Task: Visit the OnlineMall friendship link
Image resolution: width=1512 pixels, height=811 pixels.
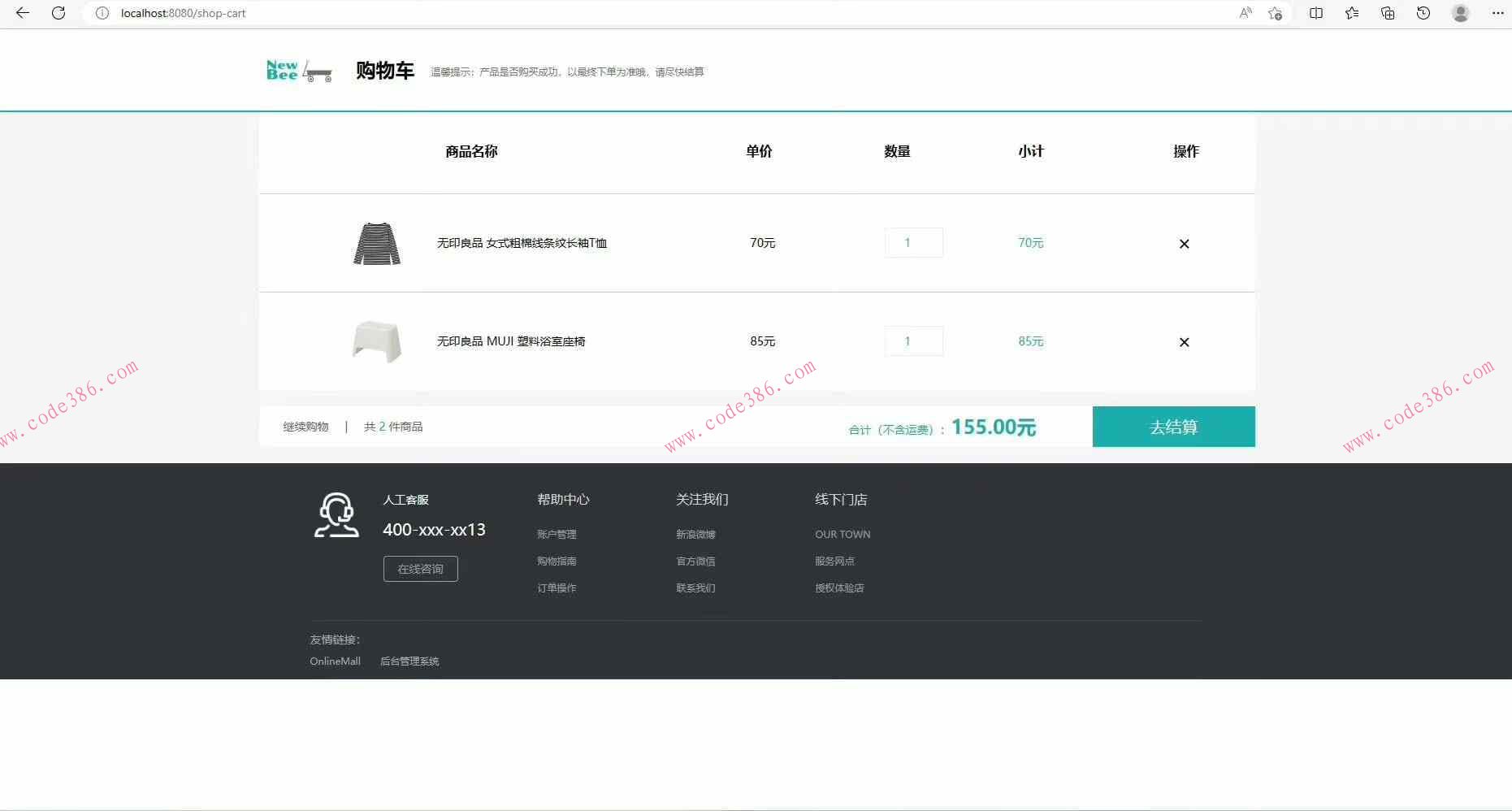Action: pos(335,661)
